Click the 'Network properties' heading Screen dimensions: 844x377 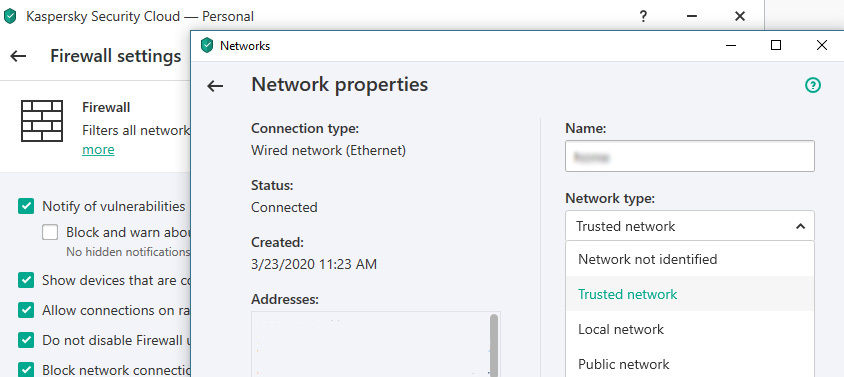tap(340, 85)
